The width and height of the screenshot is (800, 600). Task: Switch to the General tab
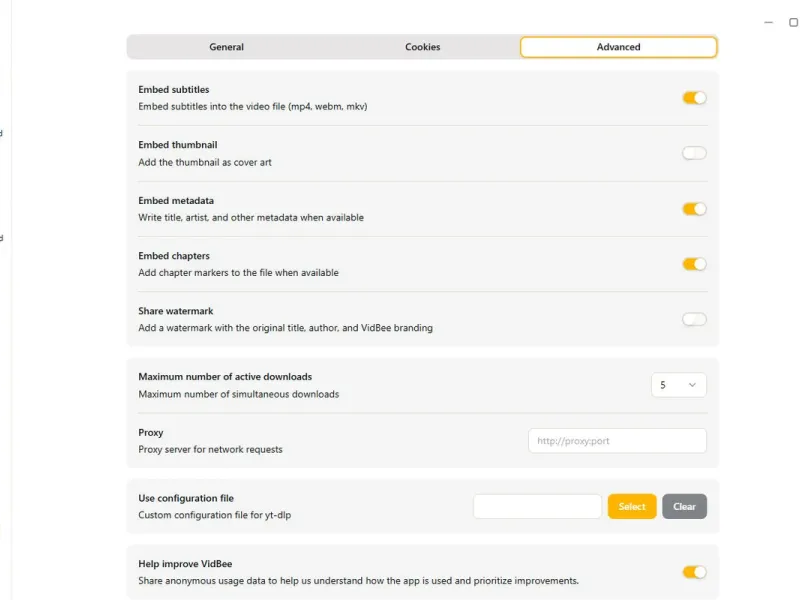point(226,47)
